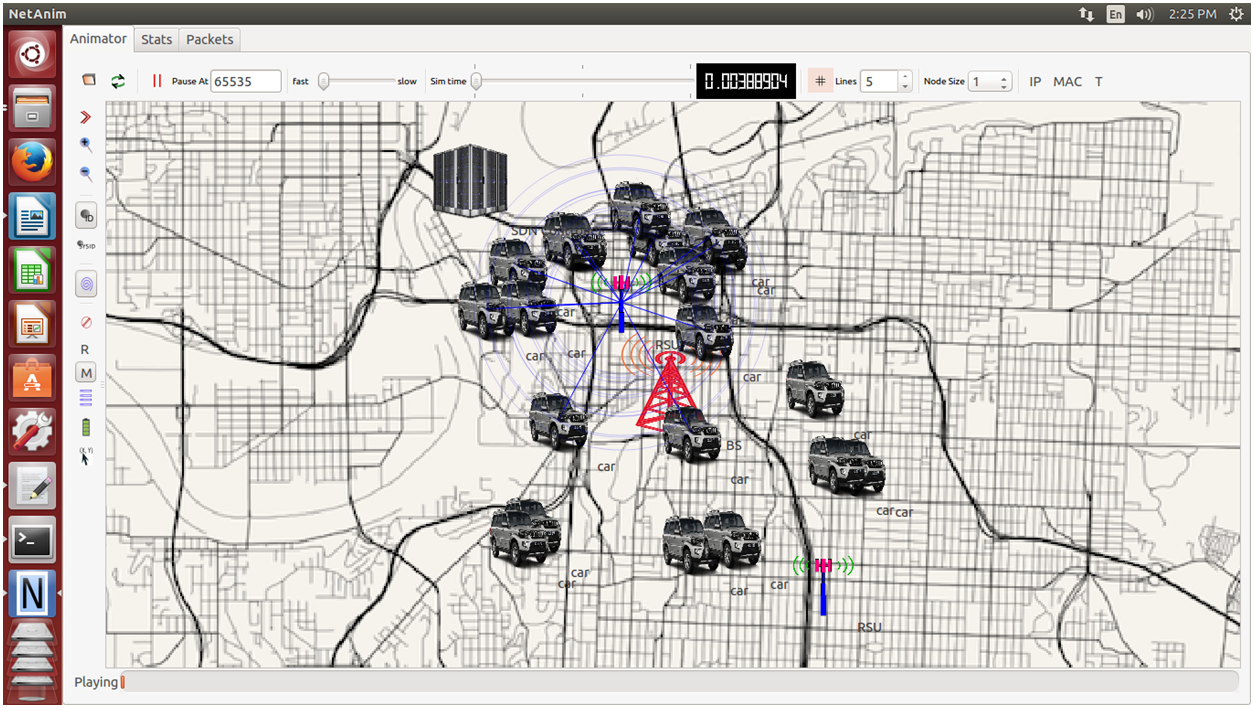1253x708 pixels.
Task: Click the simulation time LCD display
Action: pos(746,81)
